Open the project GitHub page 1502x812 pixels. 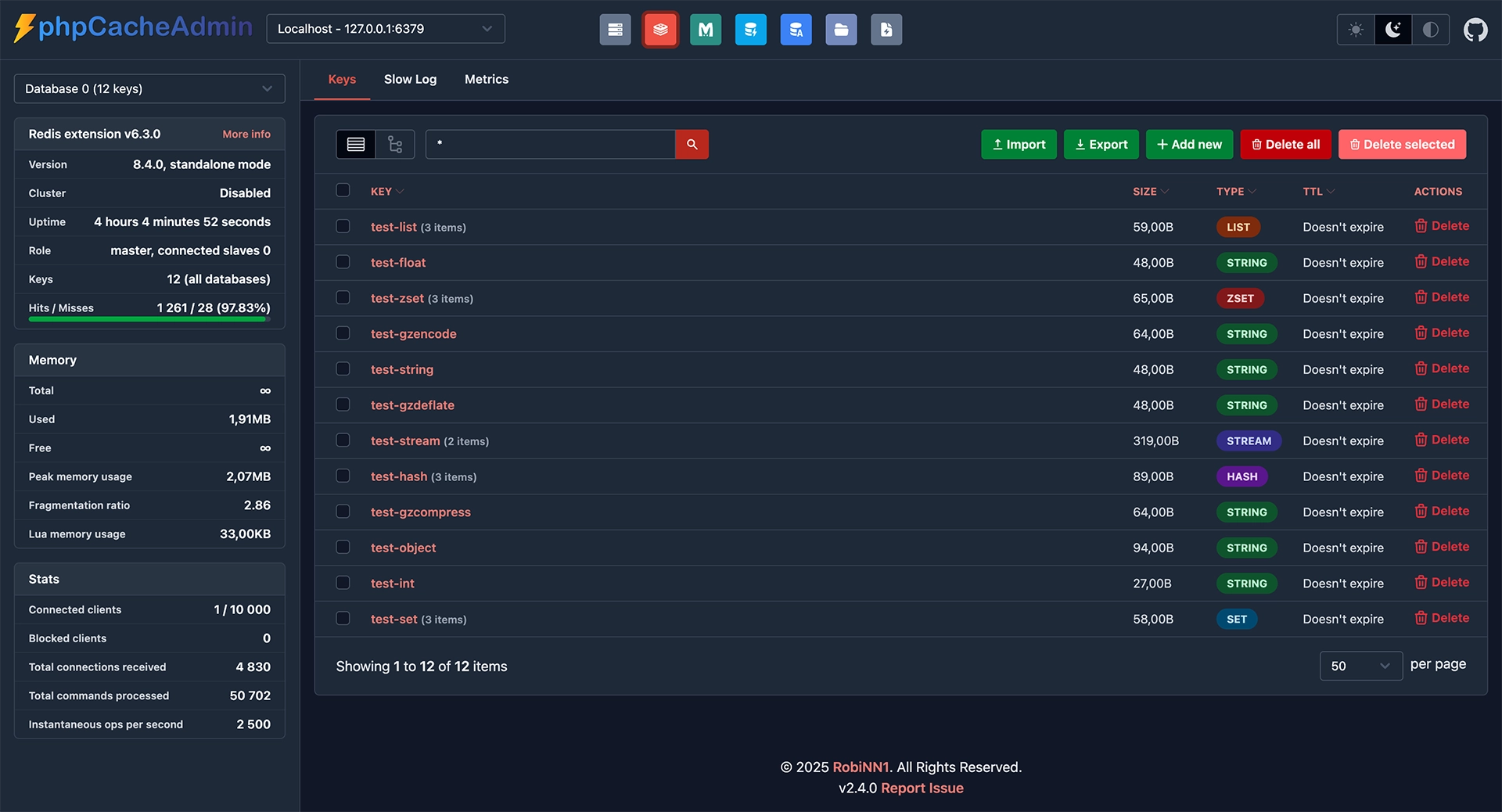pyautogui.click(x=1477, y=29)
